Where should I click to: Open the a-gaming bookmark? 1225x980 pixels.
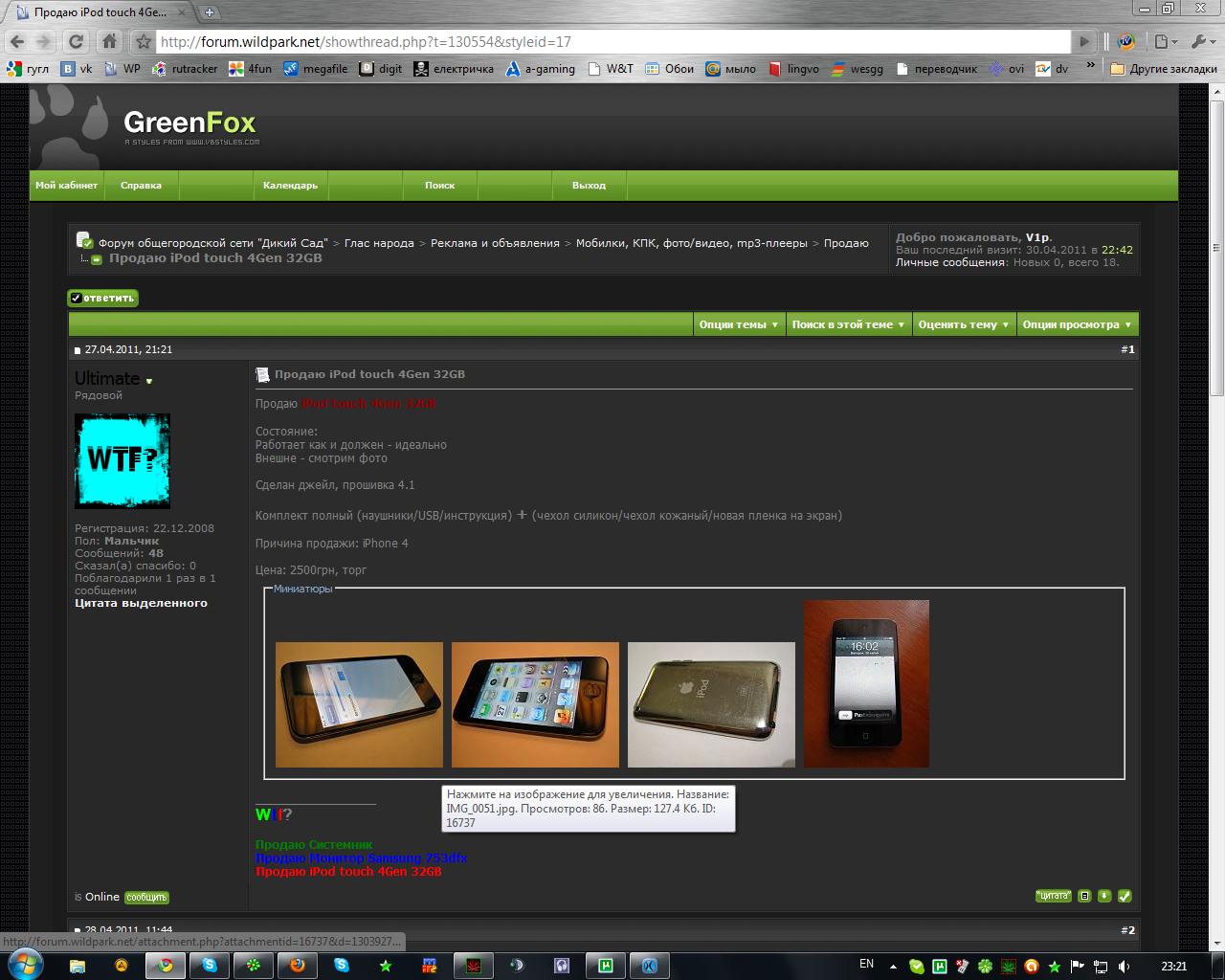pyautogui.click(x=541, y=69)
